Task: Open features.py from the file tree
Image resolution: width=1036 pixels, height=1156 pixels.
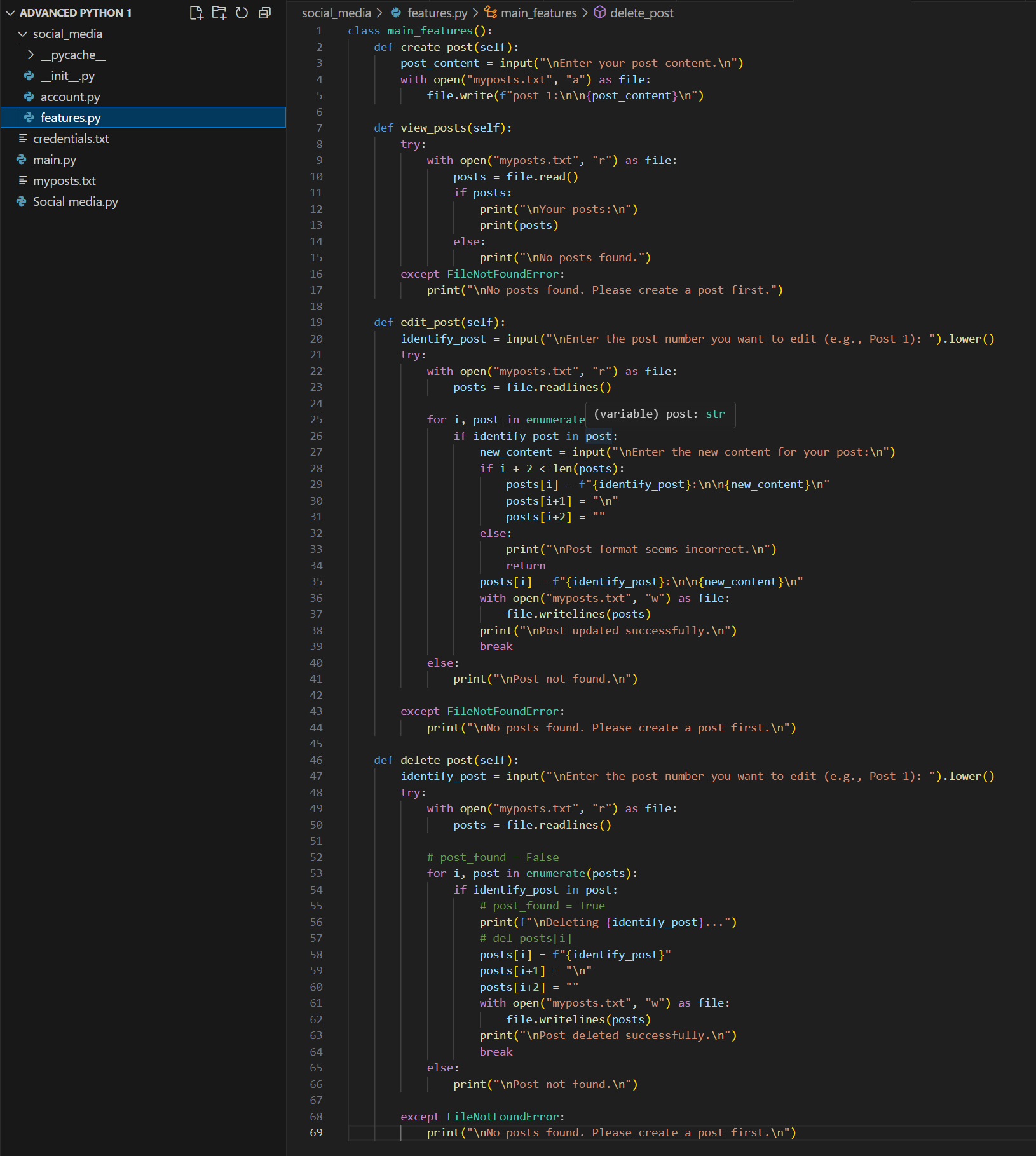Action: [71, 118]
